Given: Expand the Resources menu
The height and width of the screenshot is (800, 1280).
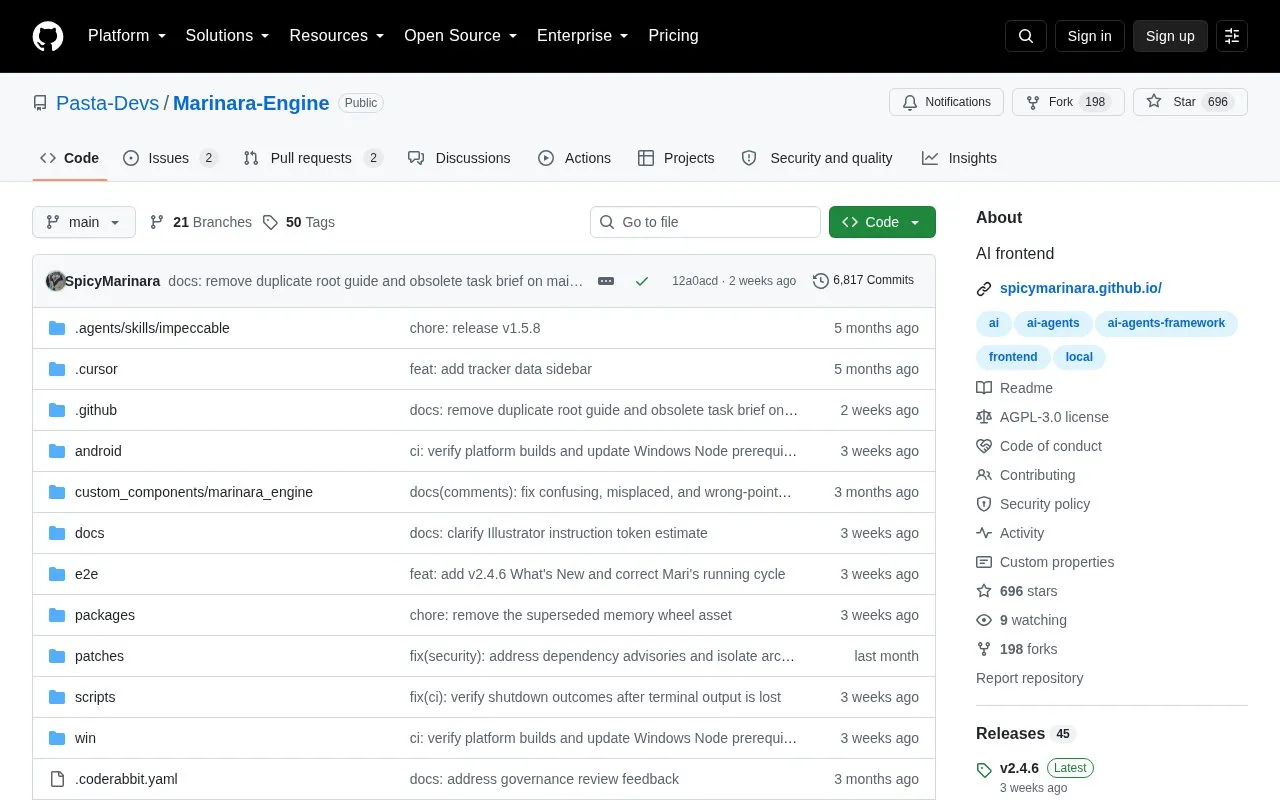Looking at the screenshot, I should click(x=337, y=36).
